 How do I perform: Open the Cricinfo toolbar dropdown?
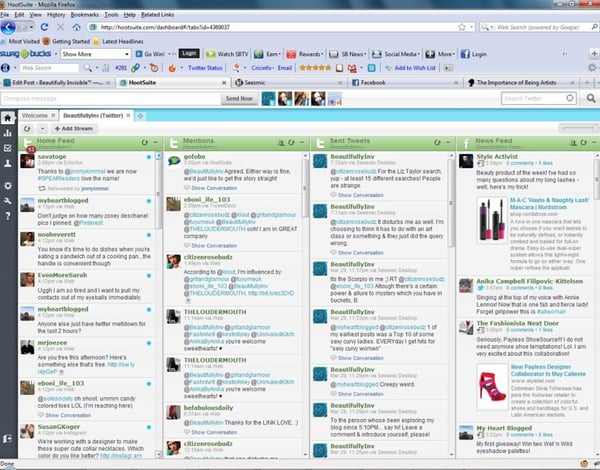click(263, 68)
